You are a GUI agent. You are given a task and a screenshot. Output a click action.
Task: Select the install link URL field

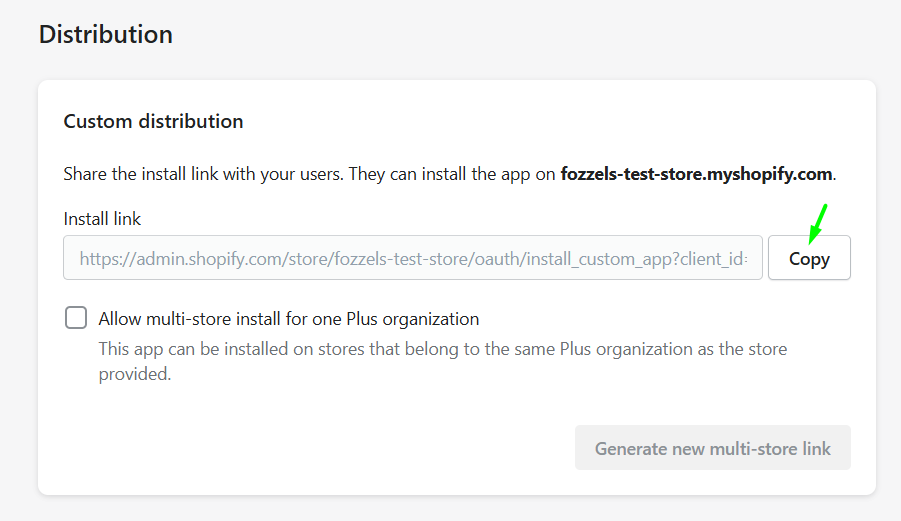coord(413,258)
